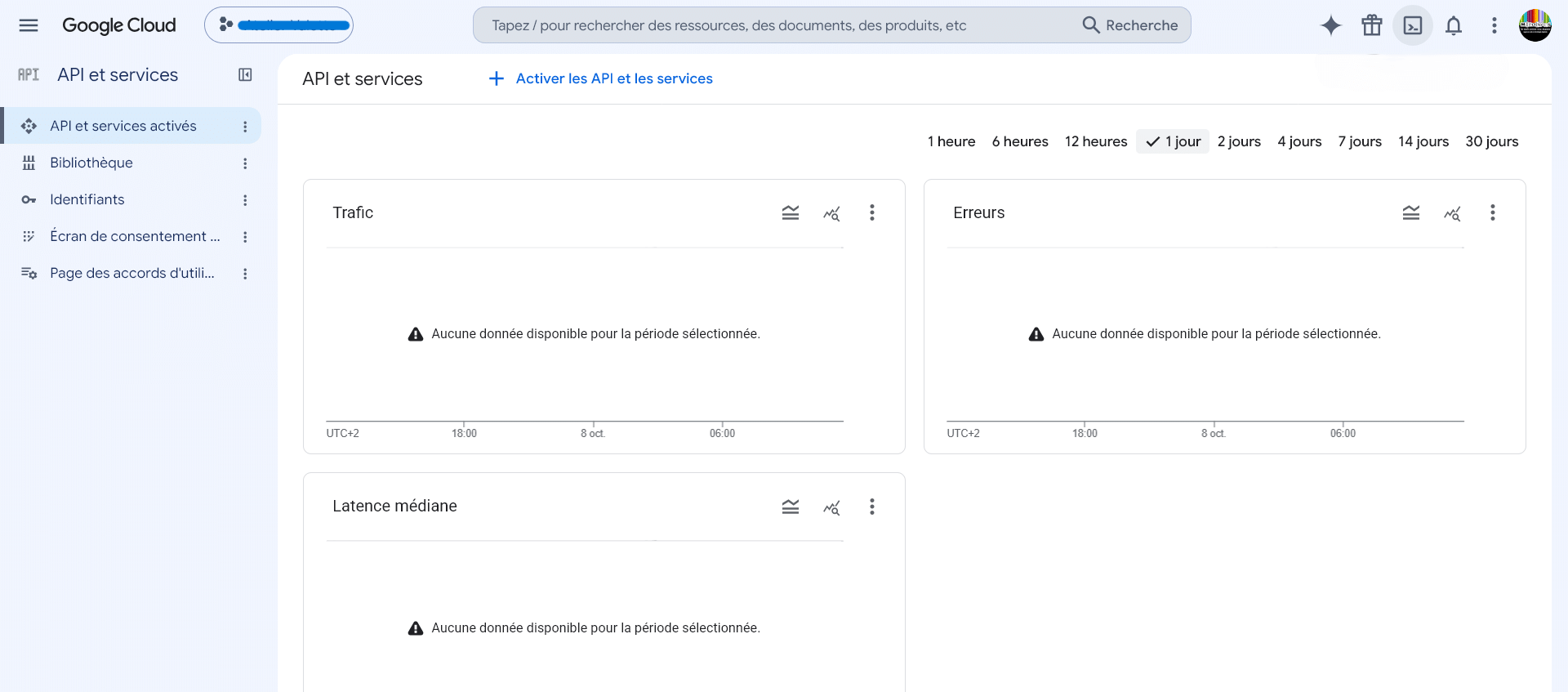Open options menu for Identifiants
The image size is (1568, 692).
(245, 200)
